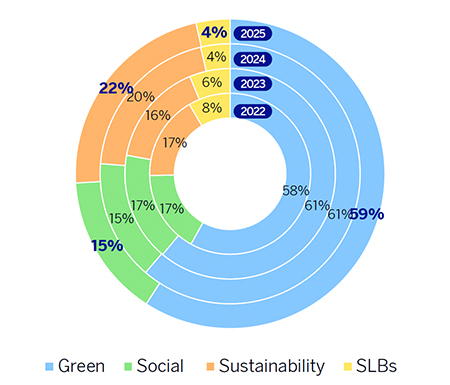Click the yellow SLBs legend swatch
The image size is (450, 385).
tap(348, 367)
